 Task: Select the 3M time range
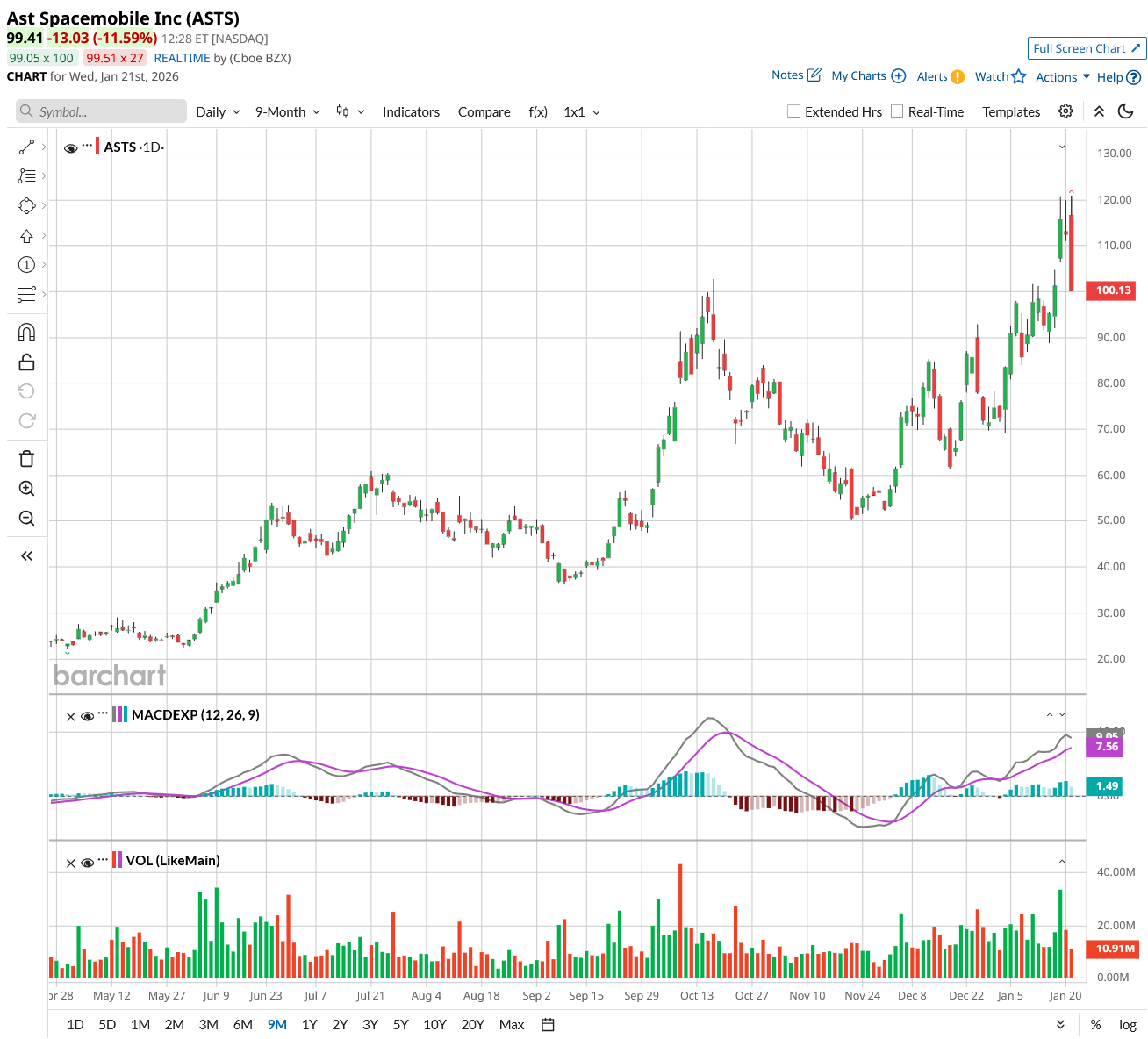209,1024
